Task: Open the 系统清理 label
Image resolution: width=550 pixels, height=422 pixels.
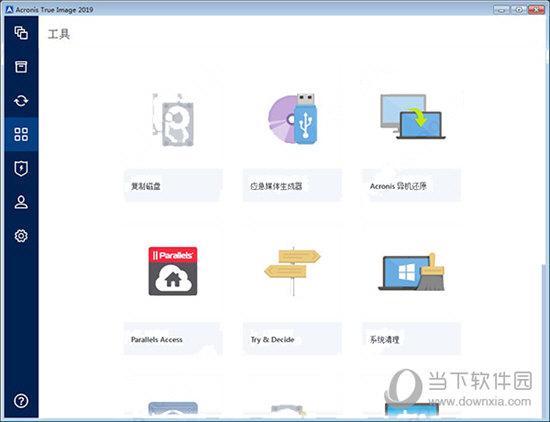Action: click(x=385, y=340)
